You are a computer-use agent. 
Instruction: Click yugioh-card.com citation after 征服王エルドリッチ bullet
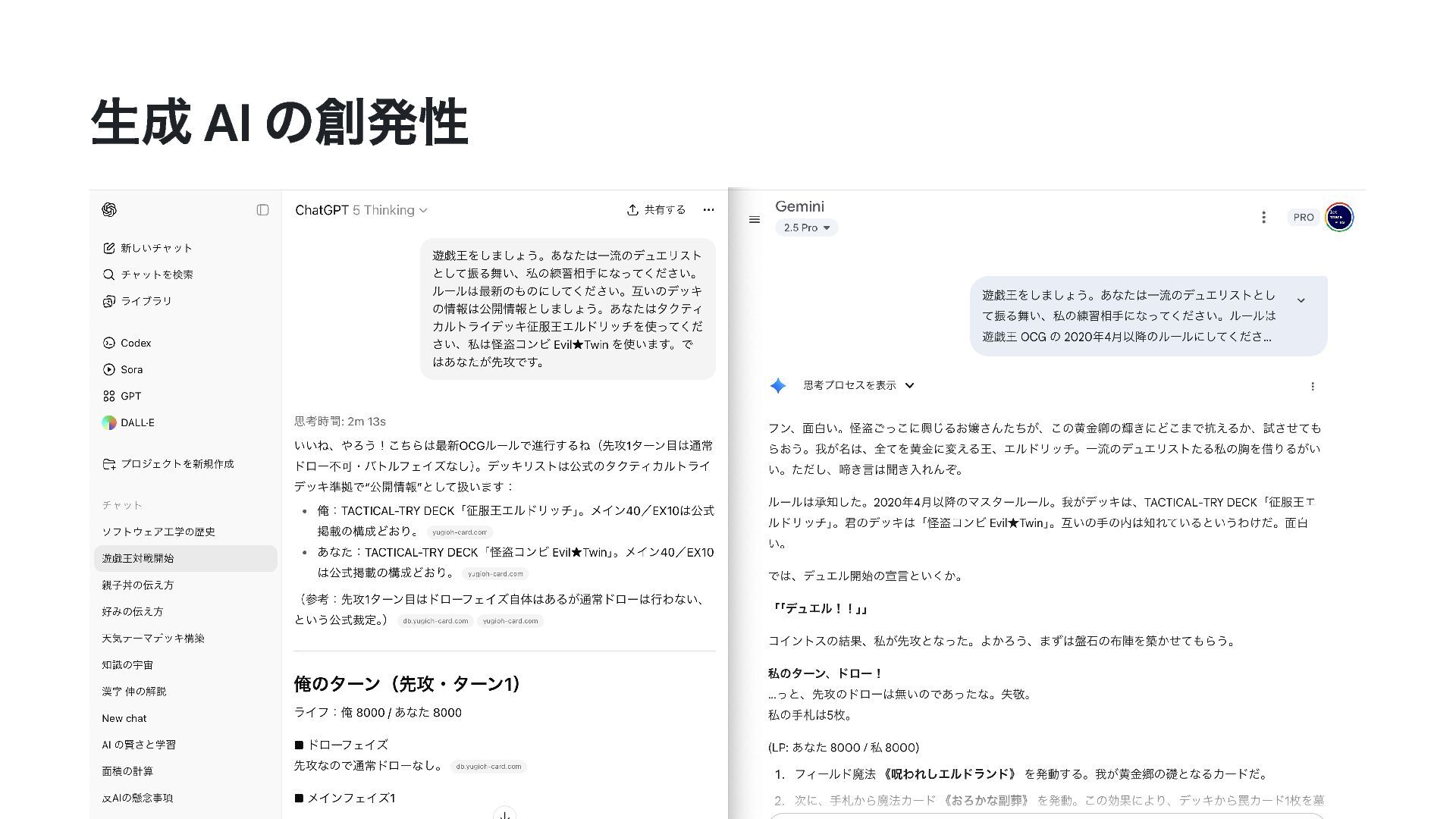point(460,532)
